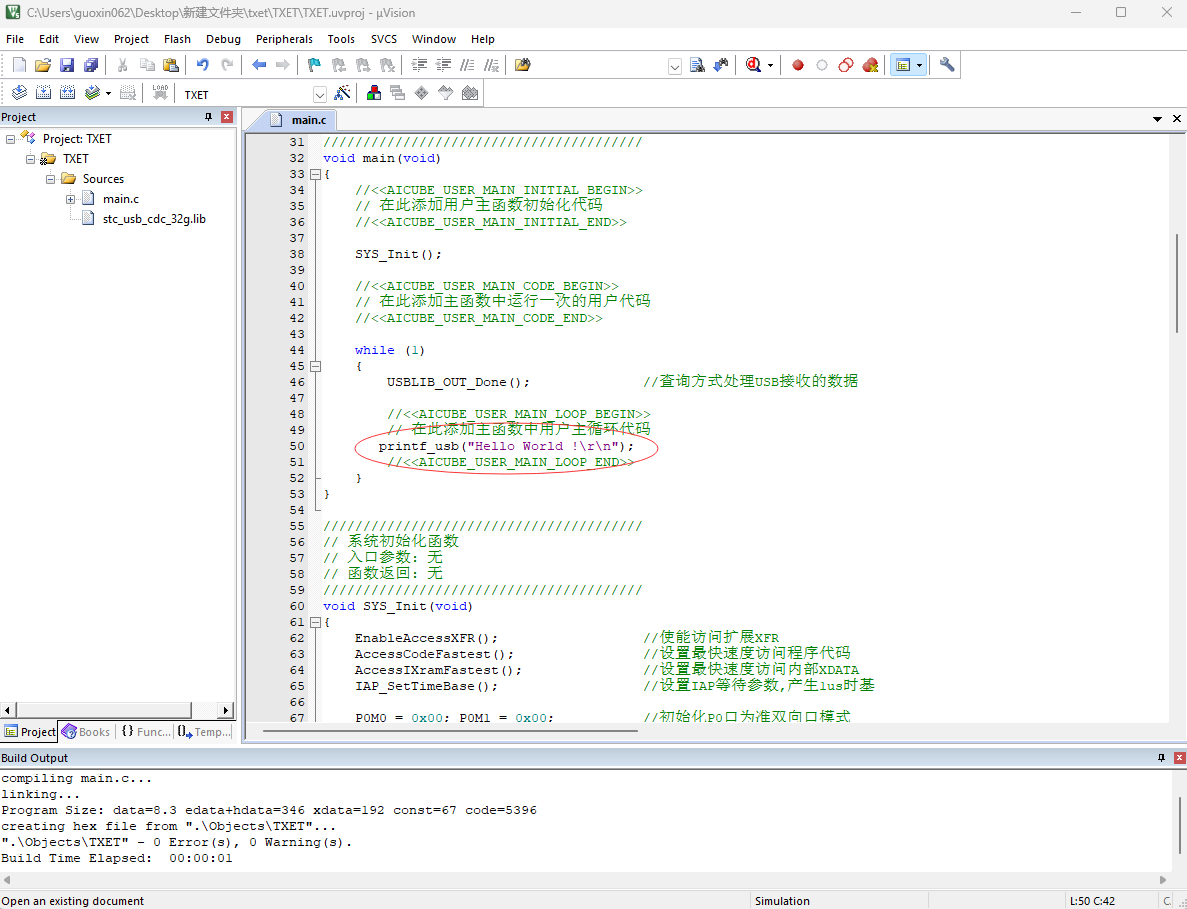Open the find text dropdown in the toolbar

[675, 66]
